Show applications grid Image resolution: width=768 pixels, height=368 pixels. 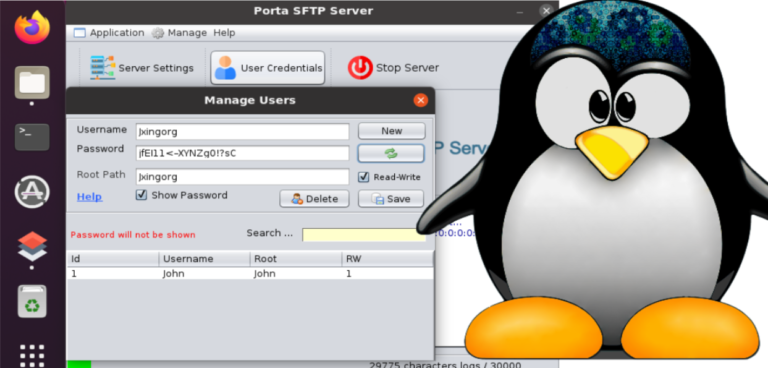(x=32, y=355)
